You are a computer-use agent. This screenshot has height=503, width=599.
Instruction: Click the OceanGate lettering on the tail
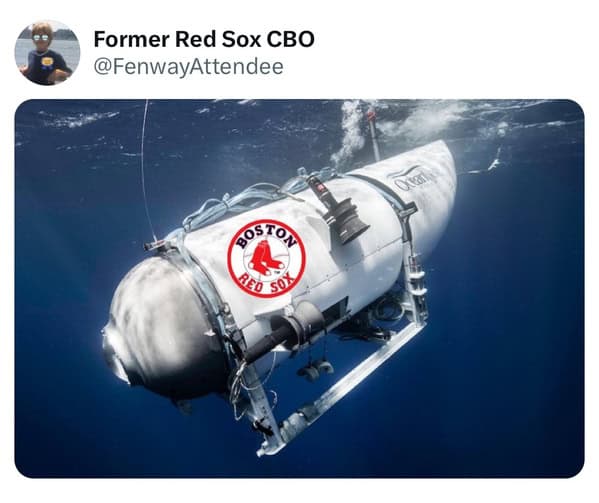[413, 180]
